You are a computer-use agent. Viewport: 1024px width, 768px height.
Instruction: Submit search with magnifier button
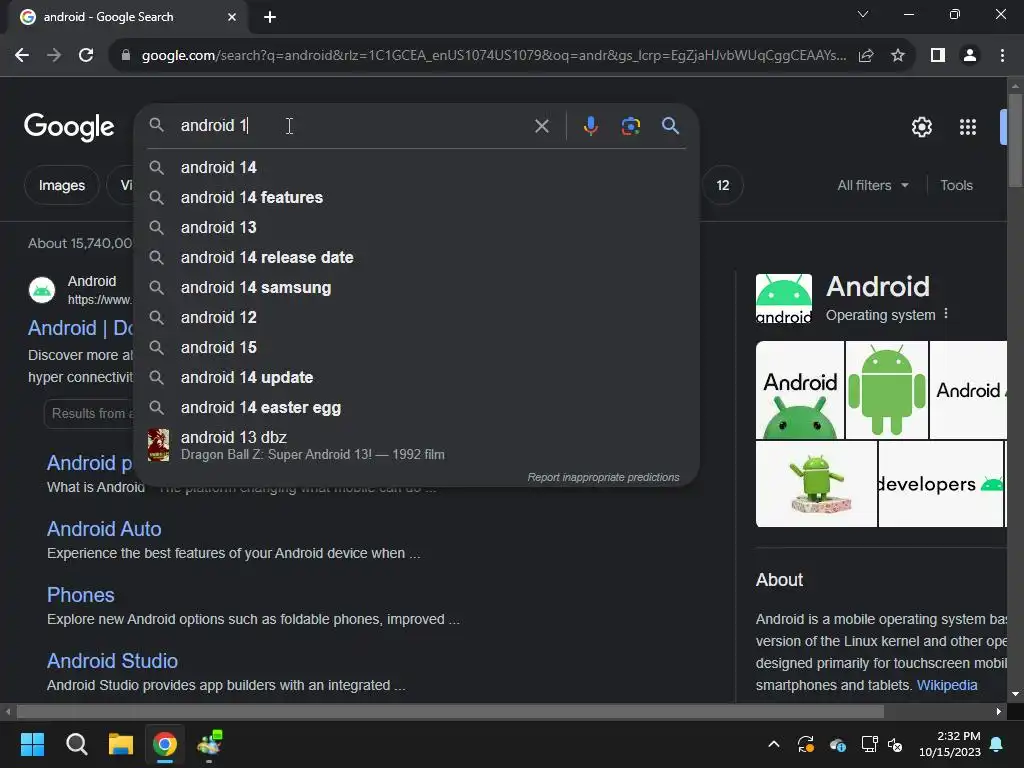[x=670, y=125]
